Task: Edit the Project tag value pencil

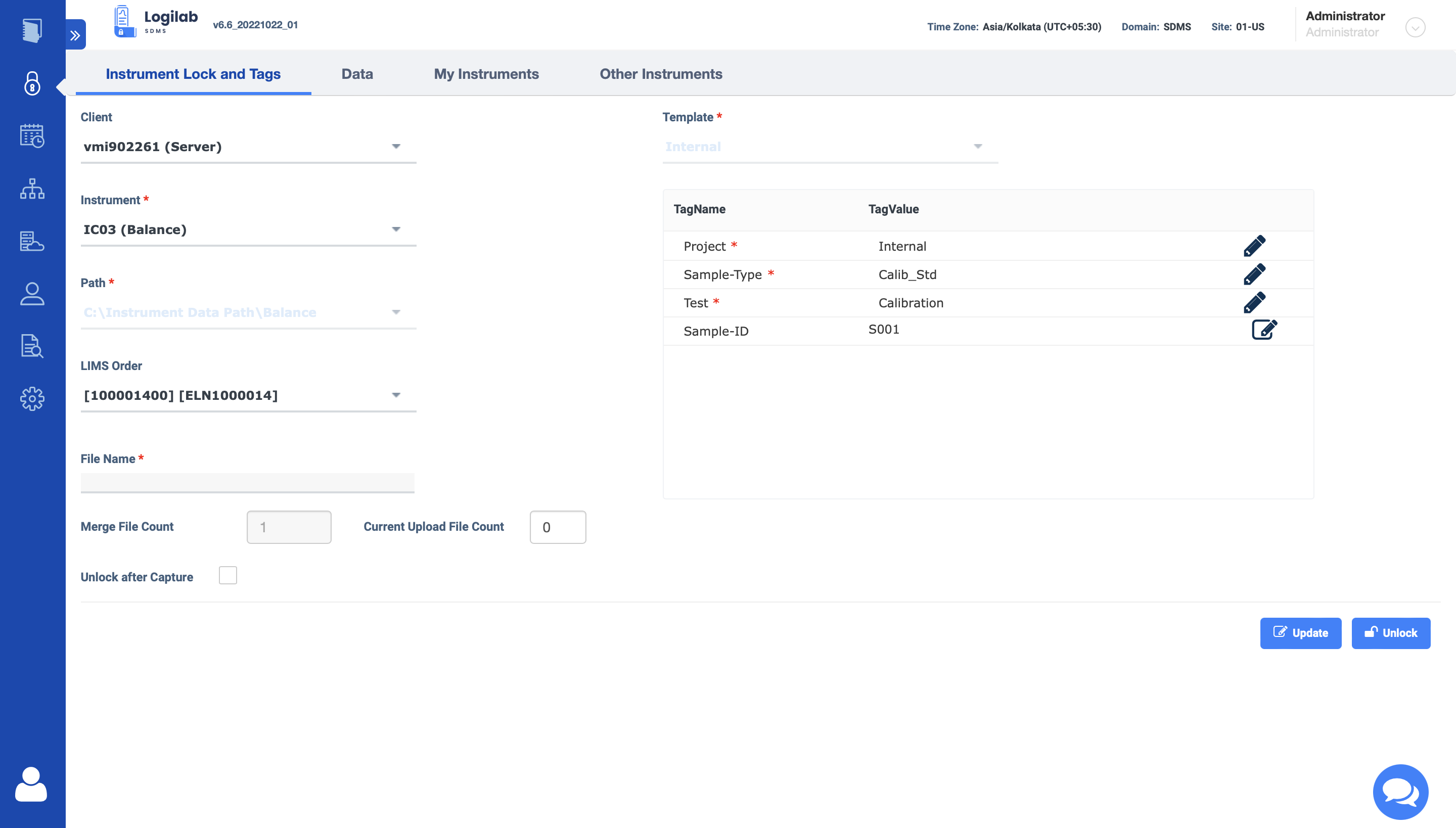Action: tap(1254, 246)
